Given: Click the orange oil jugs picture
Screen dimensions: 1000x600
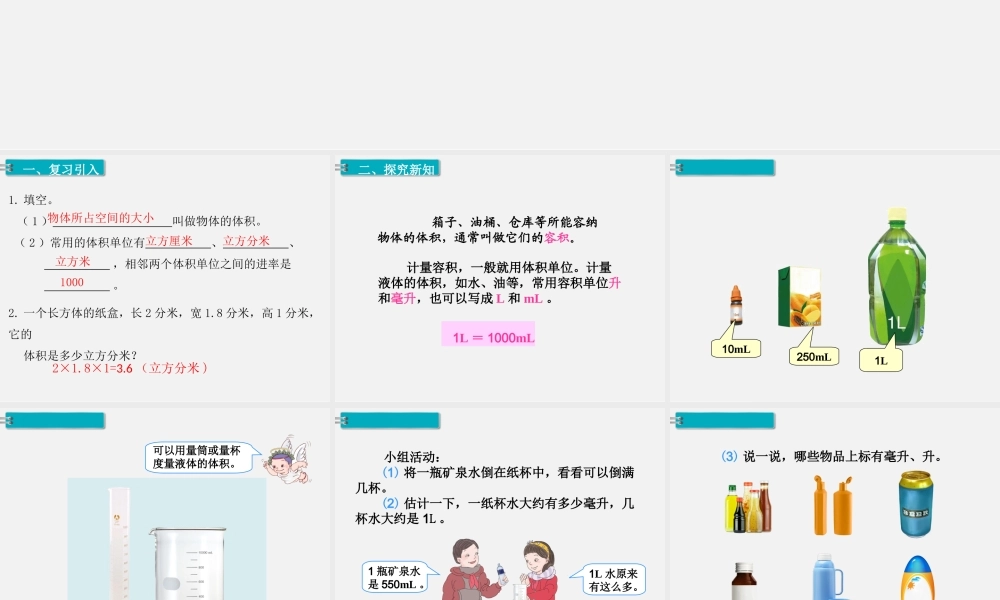Looking at the screenshot, I should pos(832,505).
